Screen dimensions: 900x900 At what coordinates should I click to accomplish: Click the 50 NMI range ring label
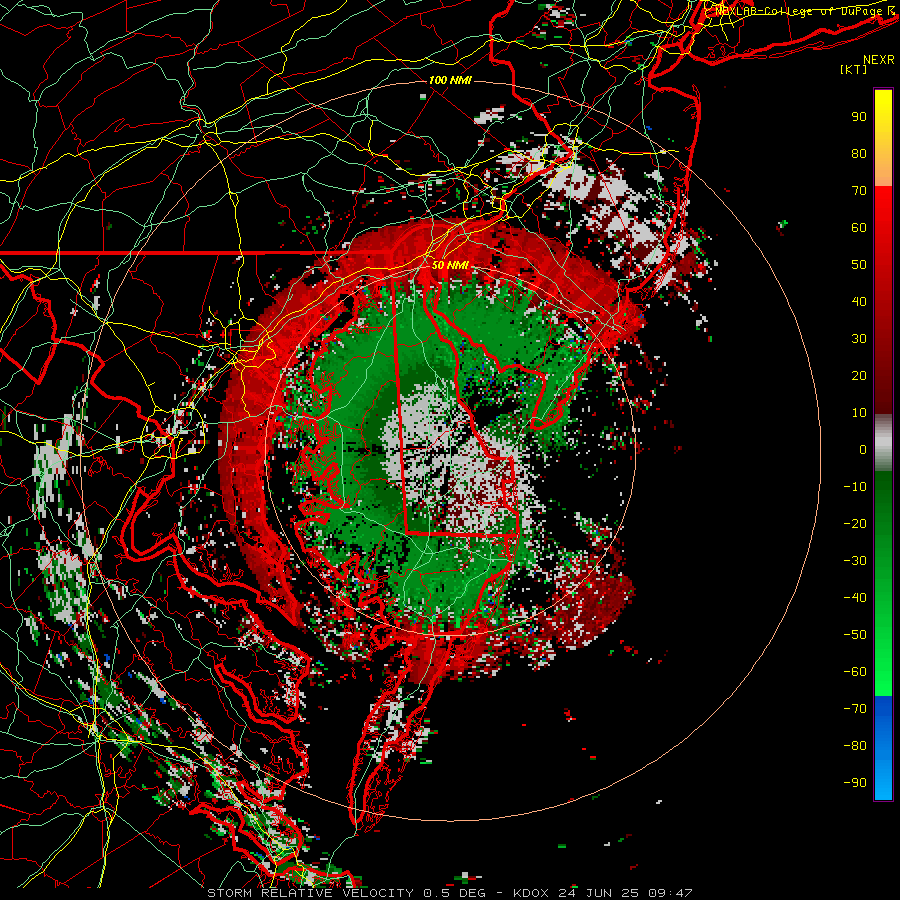pyautogui.click(x=451, y=265)
